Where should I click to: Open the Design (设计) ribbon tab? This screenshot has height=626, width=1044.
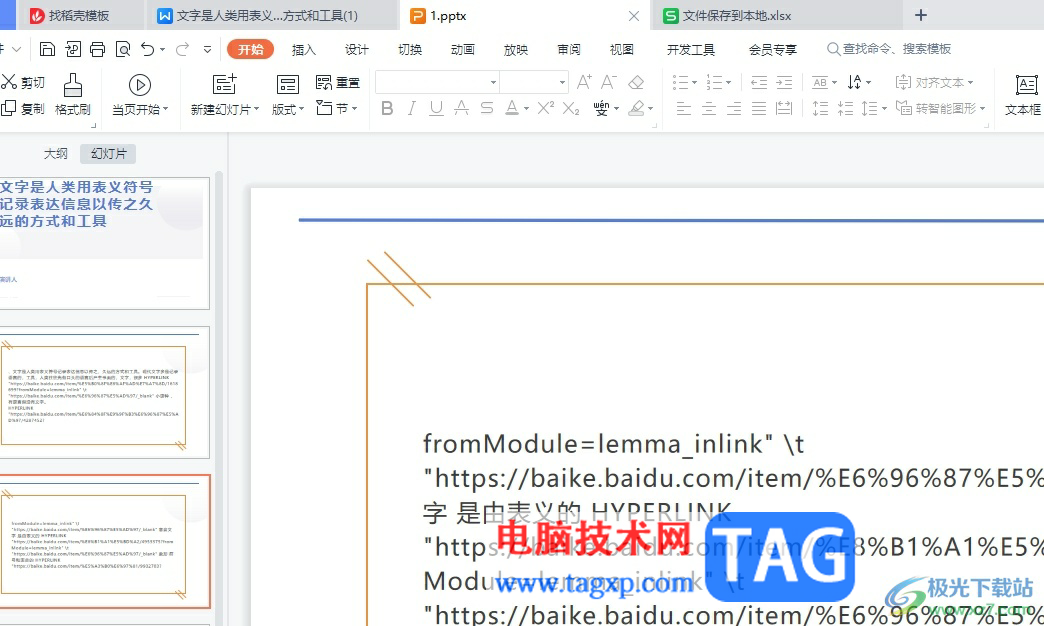pos(356,49)
